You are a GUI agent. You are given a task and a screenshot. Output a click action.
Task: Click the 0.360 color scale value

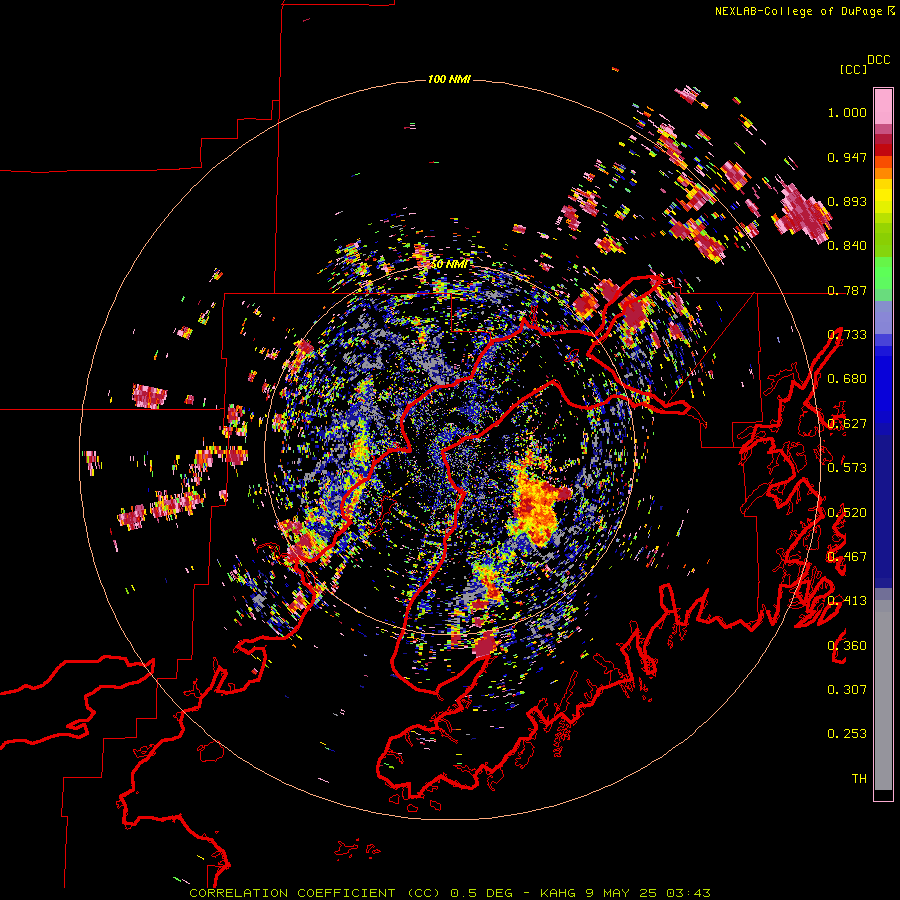click(x=847, y=646)
